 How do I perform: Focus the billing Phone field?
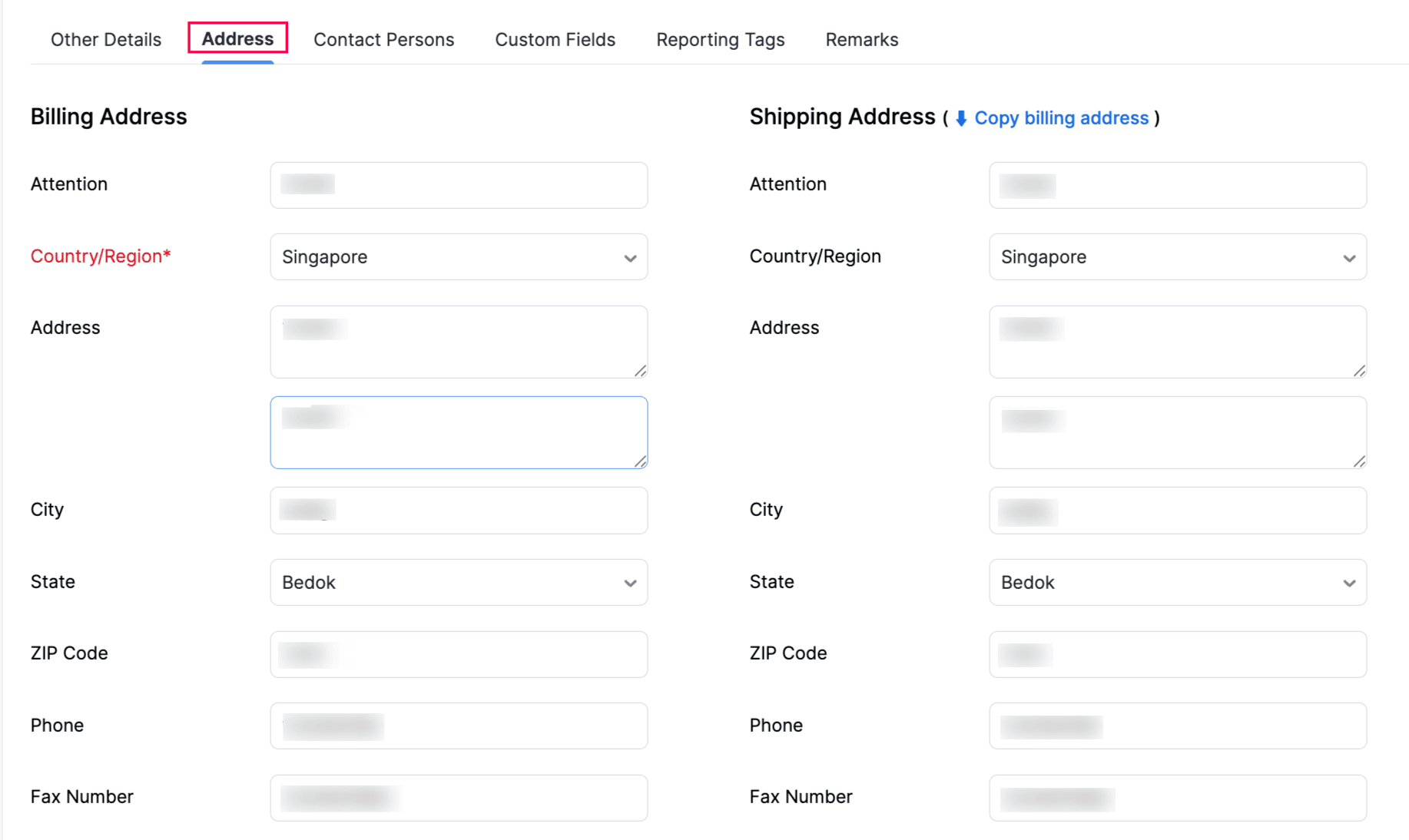pos(459,726)
